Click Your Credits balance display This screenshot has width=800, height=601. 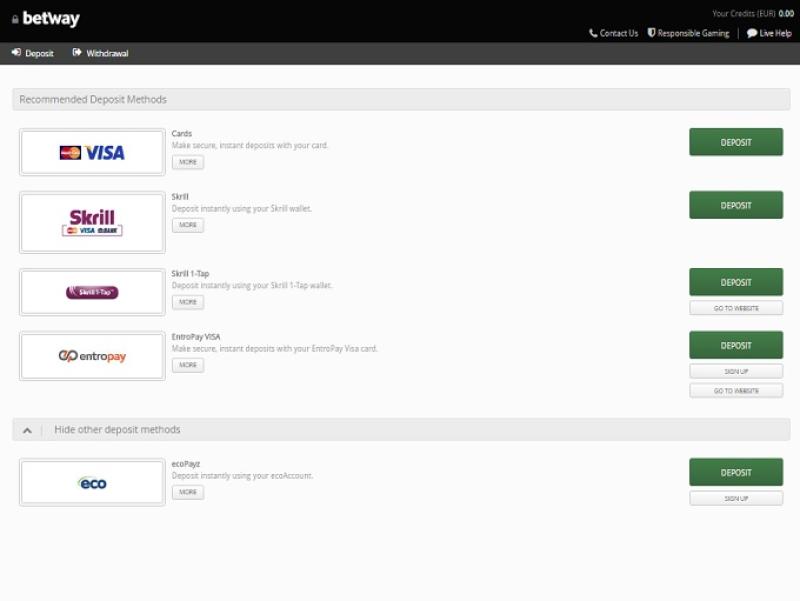pos(752,14)
